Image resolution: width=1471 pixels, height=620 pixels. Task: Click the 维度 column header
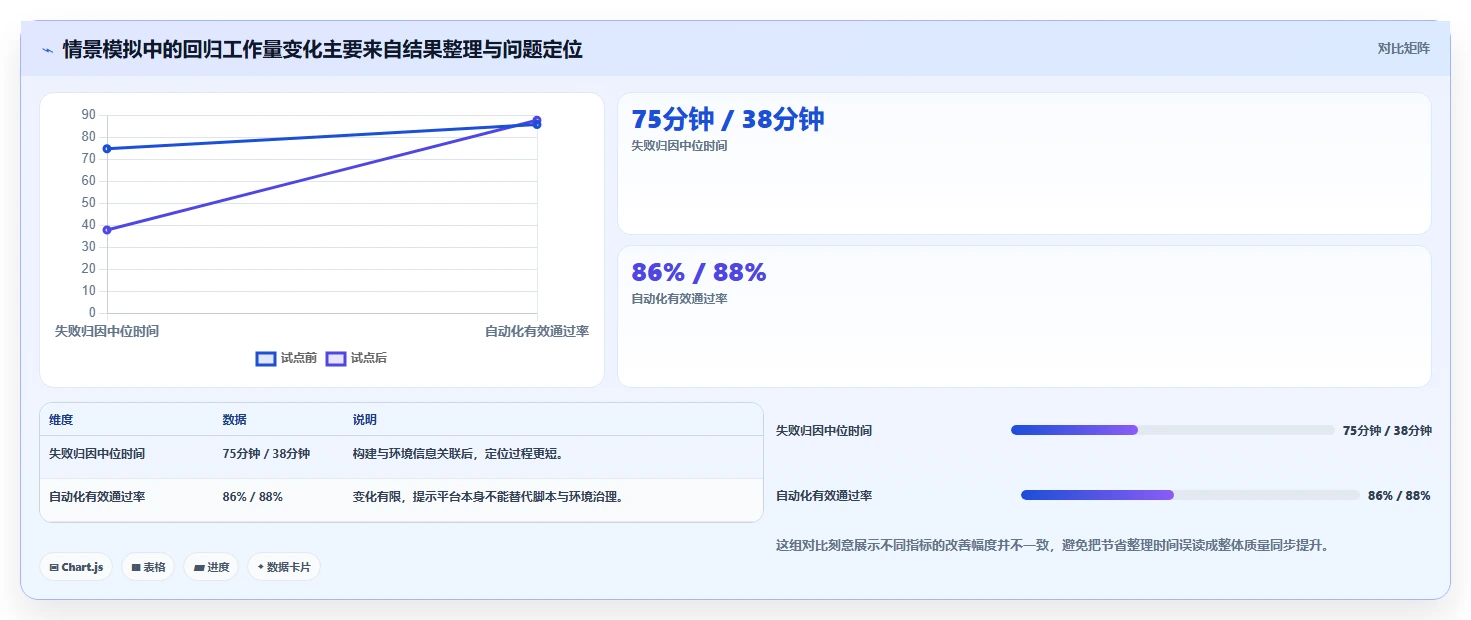61,420
